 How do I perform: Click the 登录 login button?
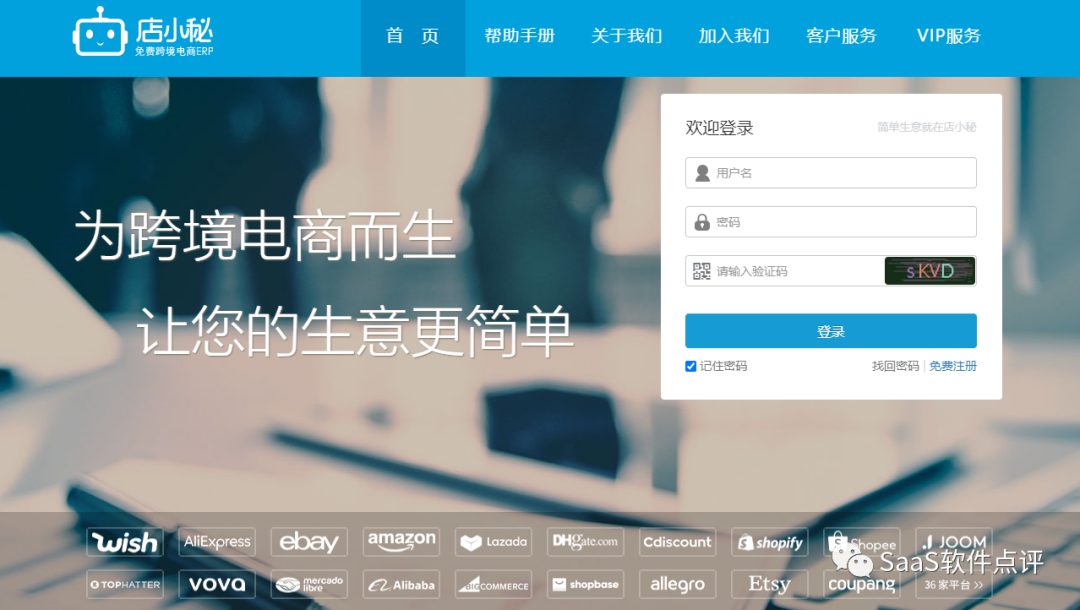(x=830, y=330)
